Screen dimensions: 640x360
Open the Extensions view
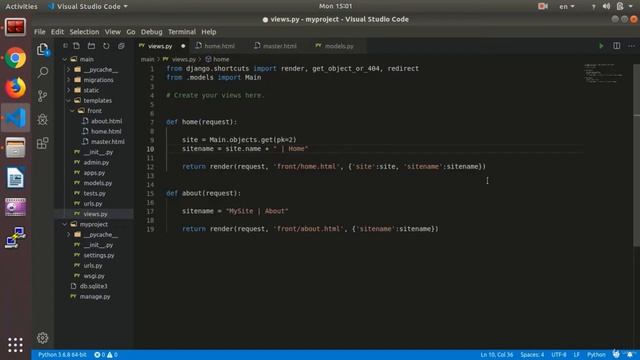pos(42,143)
